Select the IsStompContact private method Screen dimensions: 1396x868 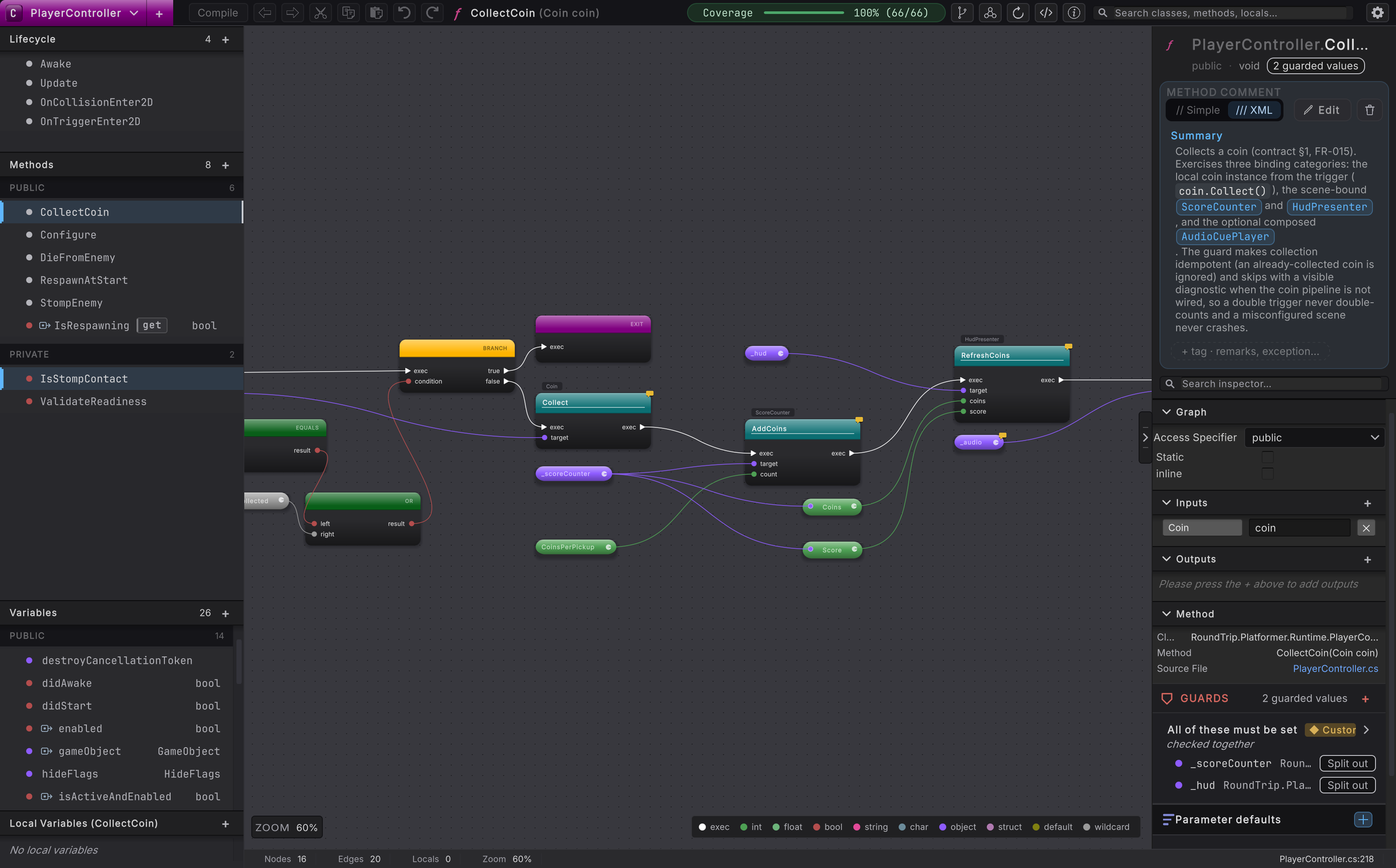click(122, 379)
